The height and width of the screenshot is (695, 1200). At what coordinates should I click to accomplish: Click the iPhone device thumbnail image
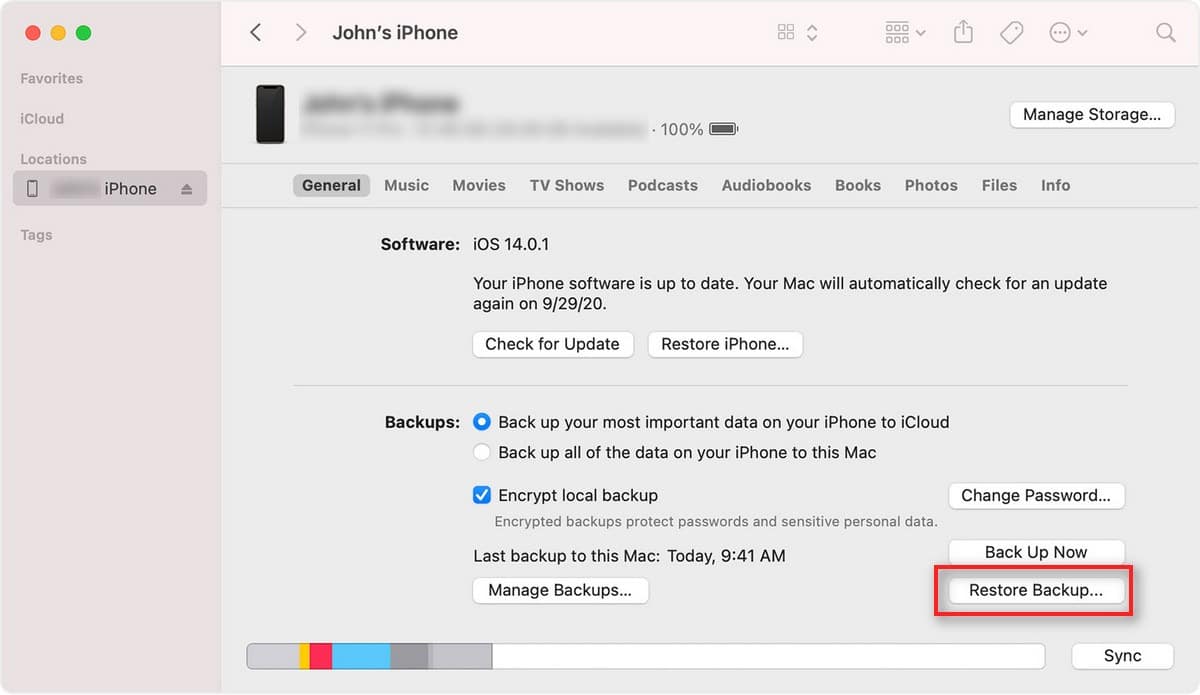(x=270, y=114)
